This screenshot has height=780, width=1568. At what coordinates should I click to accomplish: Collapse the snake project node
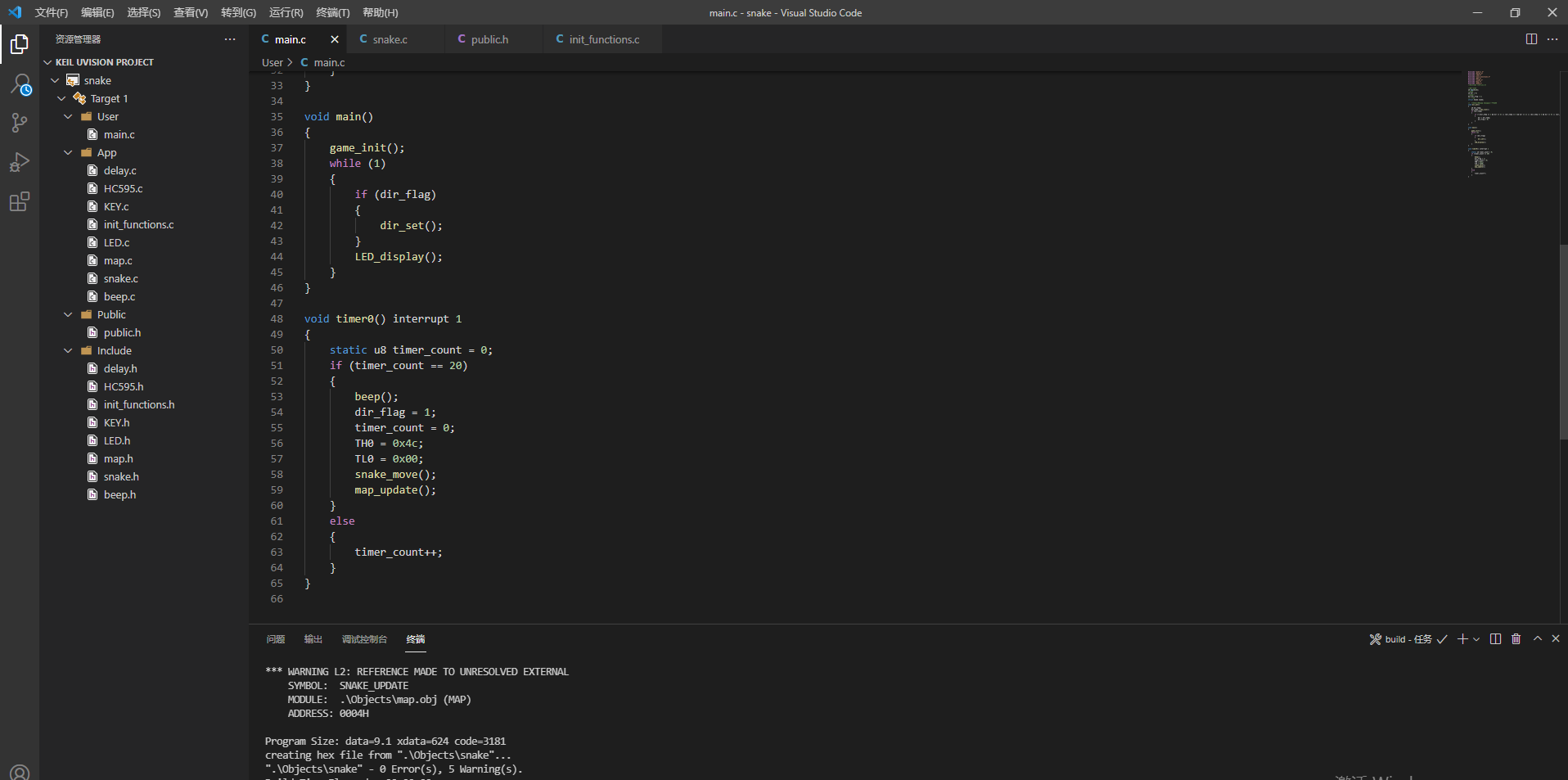[55, 80]
